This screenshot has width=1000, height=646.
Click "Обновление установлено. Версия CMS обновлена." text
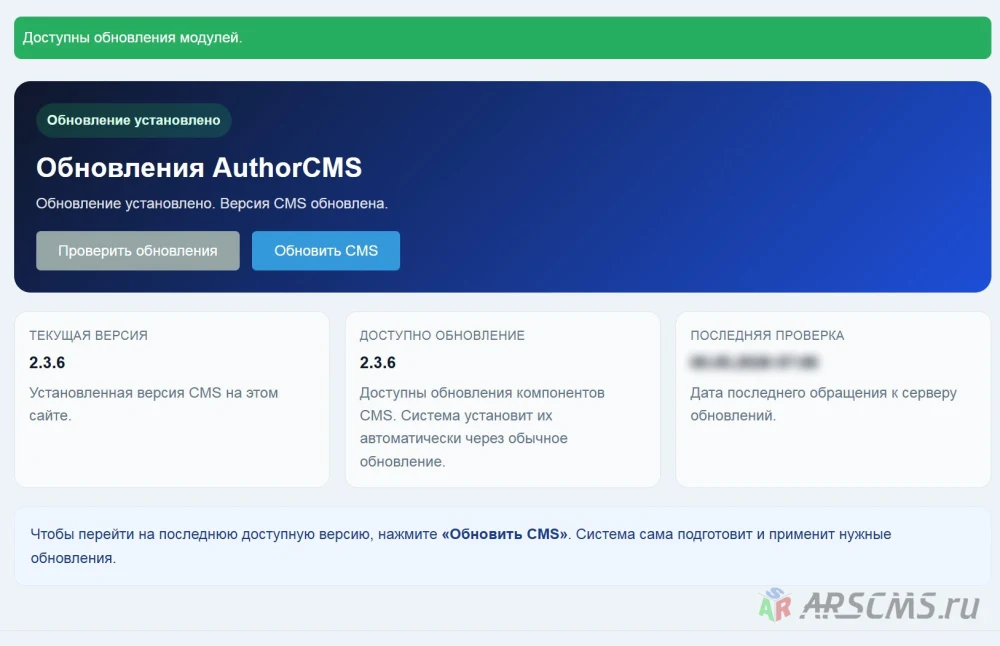[x=212, y=203]
